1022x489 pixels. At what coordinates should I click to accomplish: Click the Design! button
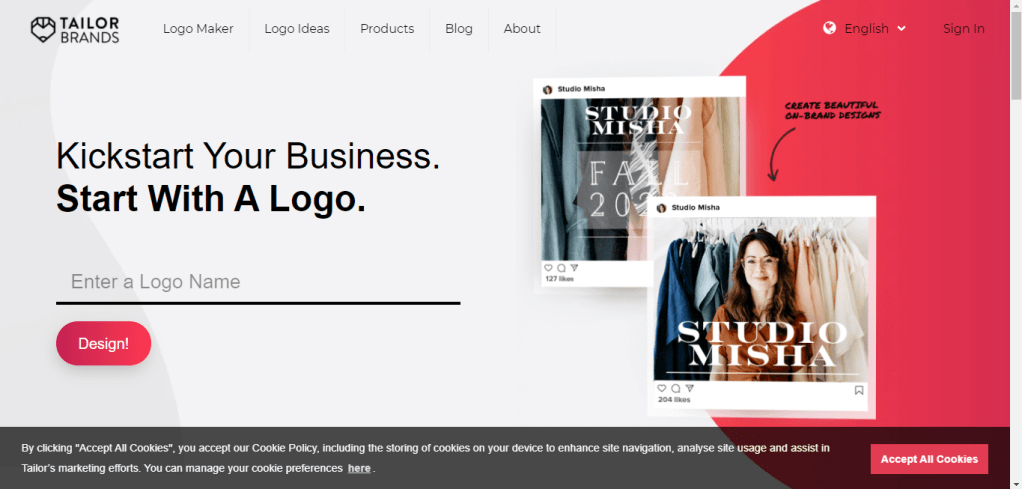click(x=104, y=343)
